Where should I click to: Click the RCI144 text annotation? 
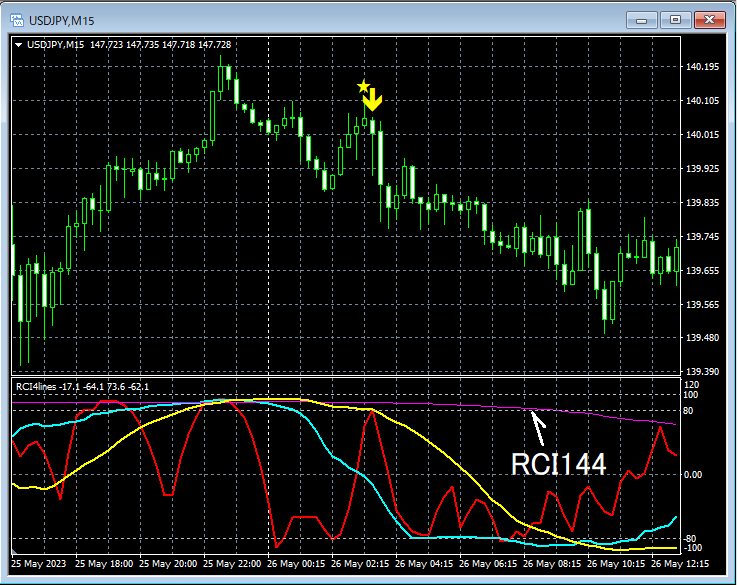click(x=559, y=465)
